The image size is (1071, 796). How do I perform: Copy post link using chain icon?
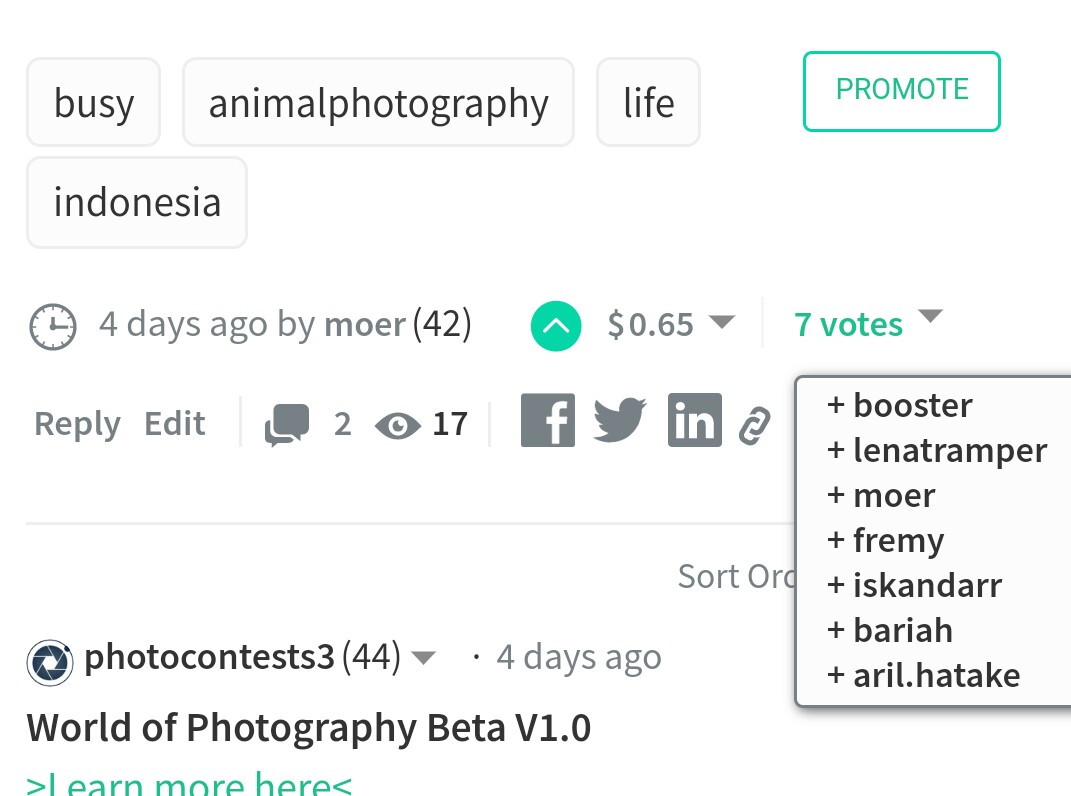[755, 426]
